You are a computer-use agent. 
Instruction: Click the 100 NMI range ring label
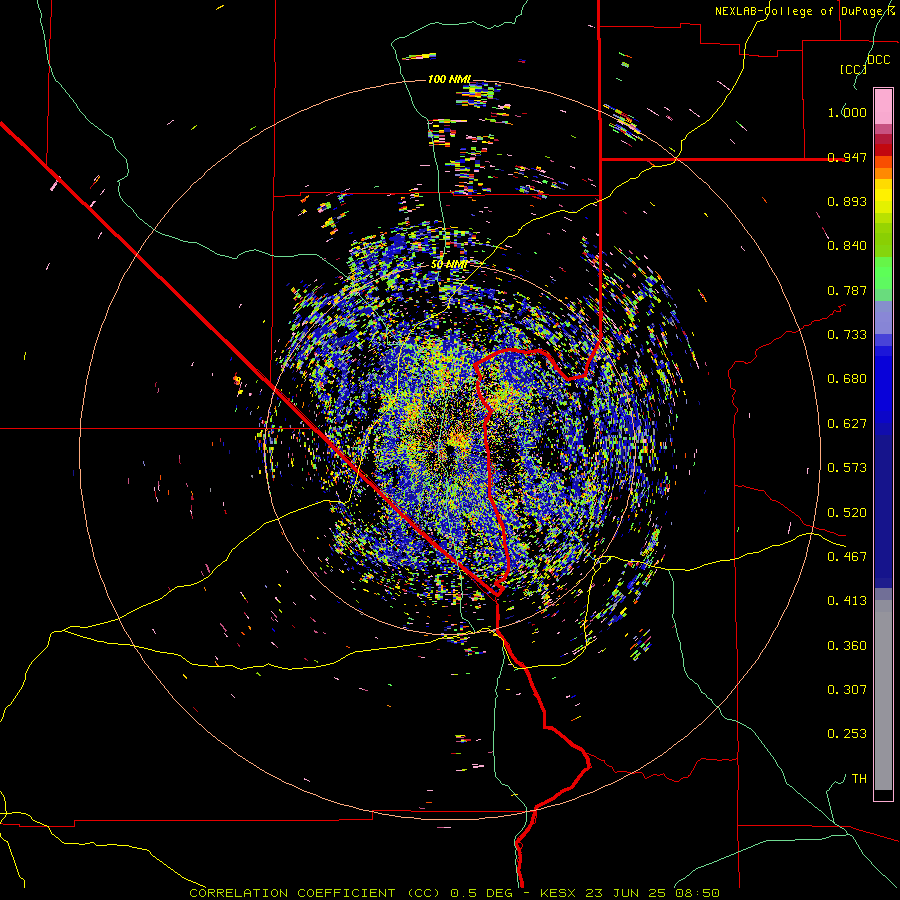[x=449, y=79]
